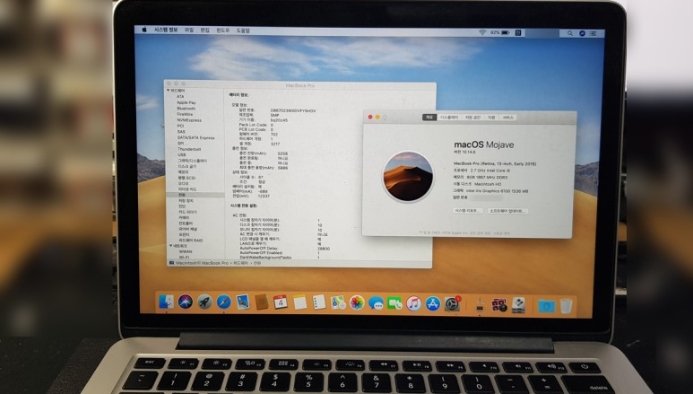Click the Wi-Fi status icon

pos(483,33)
